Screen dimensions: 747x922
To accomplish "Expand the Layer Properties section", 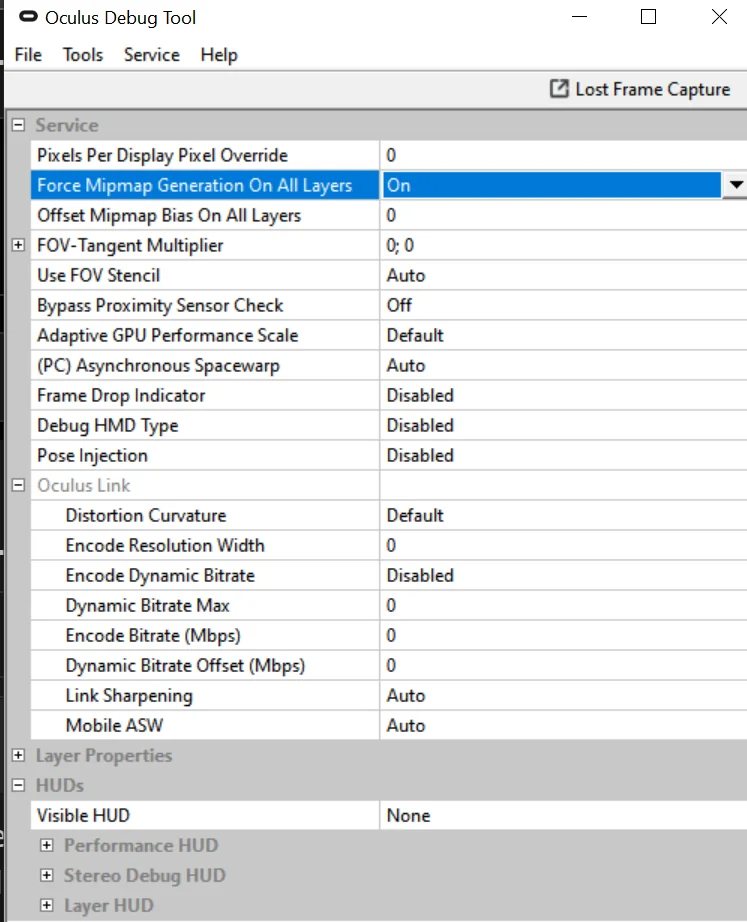I will tap(18, 755).
